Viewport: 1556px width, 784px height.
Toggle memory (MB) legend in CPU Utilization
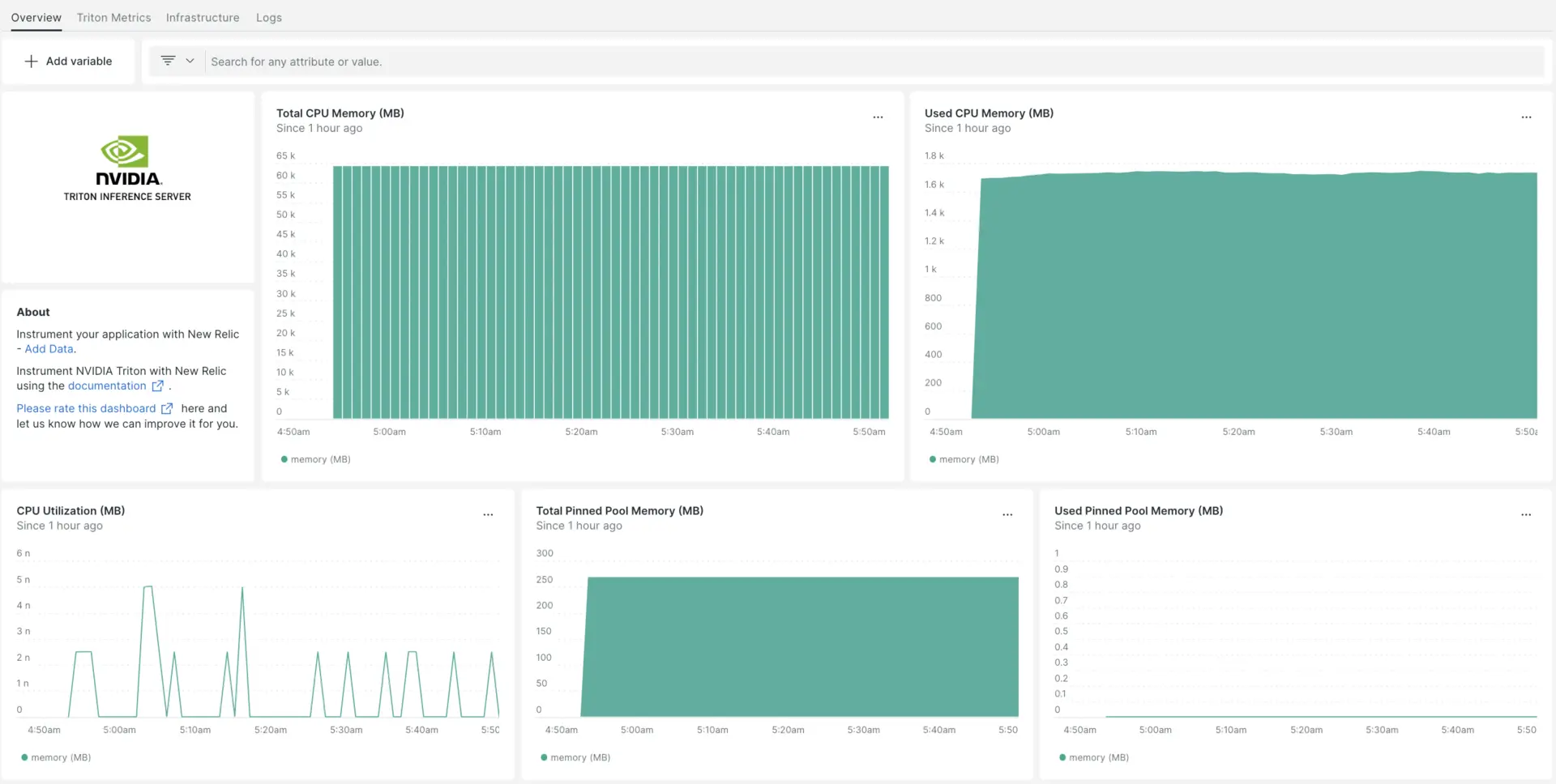tap(56, 758)
